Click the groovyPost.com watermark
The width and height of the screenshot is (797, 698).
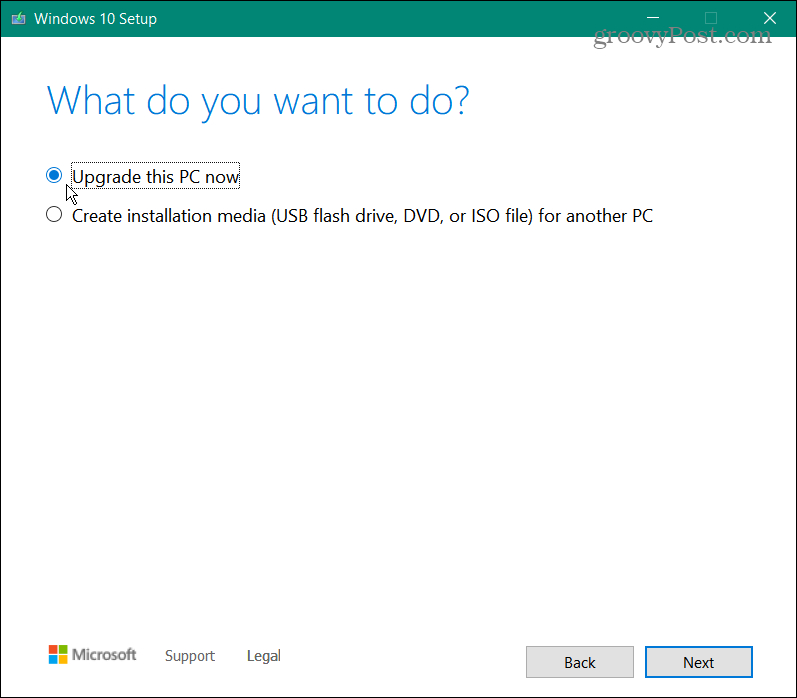click(683, 36)
